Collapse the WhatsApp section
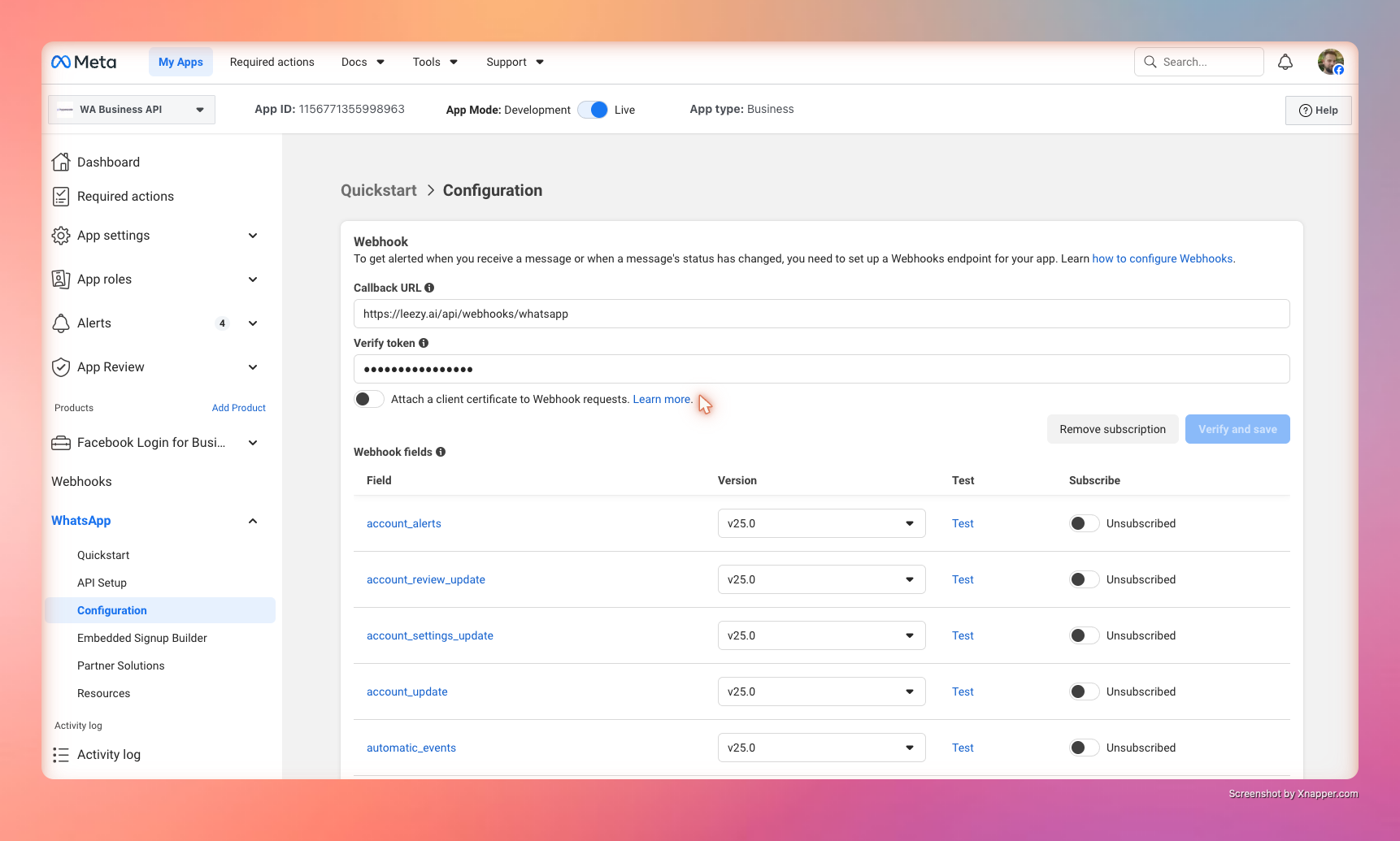The height and width of the screenshot is (841, 1400). 253,521
